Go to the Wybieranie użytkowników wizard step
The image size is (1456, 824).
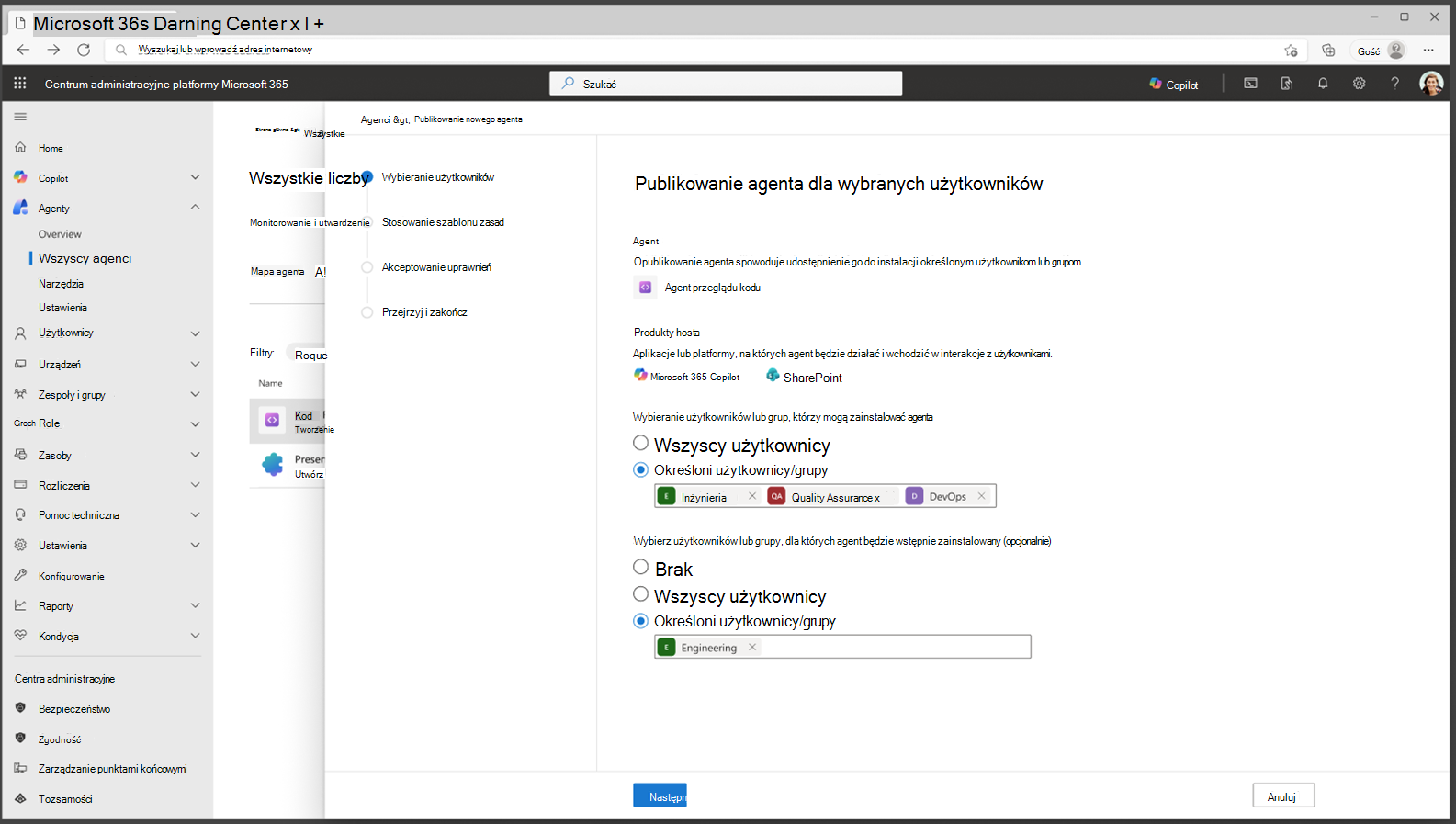pyautogui.click(x=438, y=177)
